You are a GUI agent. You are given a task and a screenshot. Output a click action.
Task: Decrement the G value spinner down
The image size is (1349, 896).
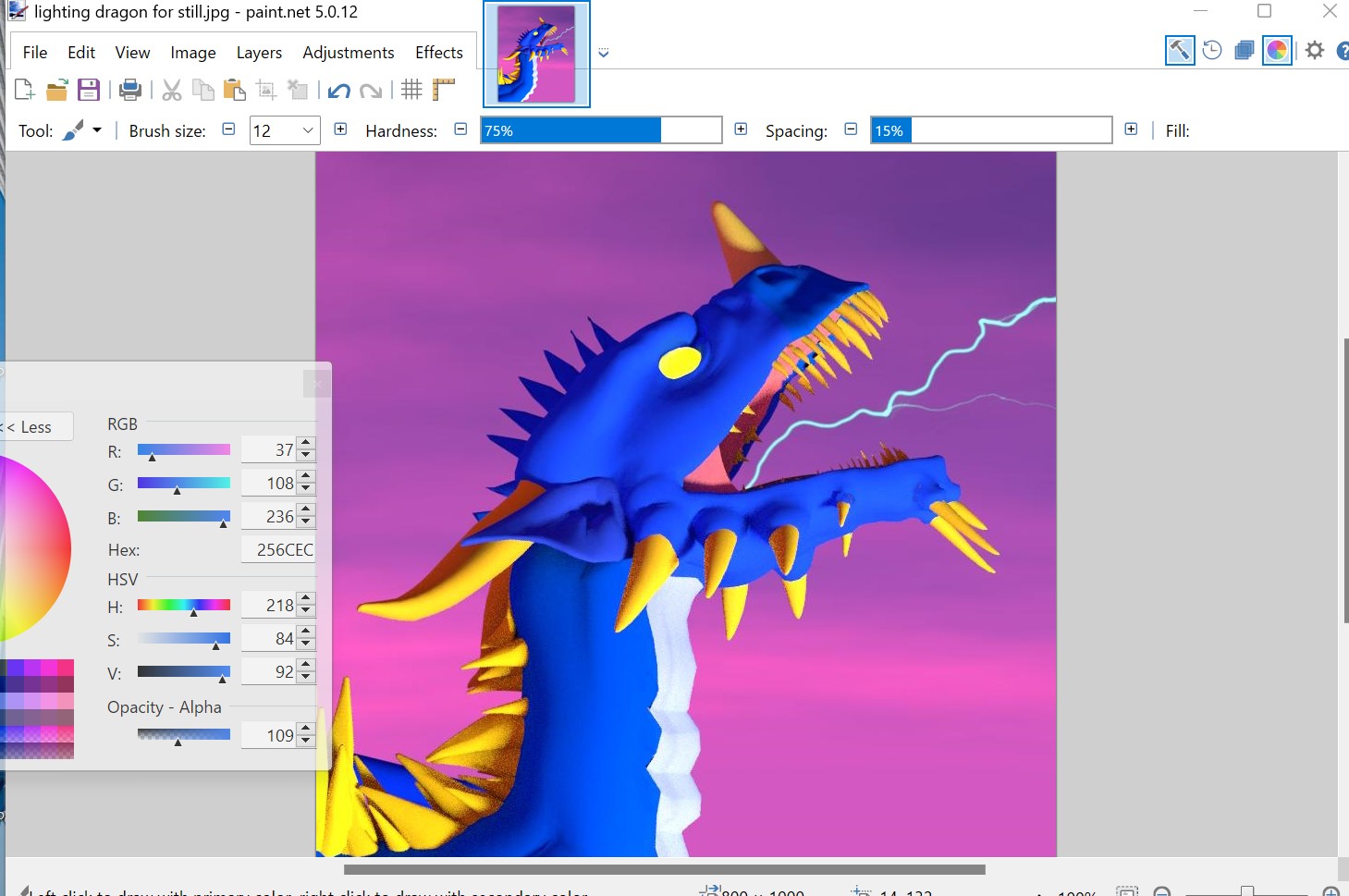pos(306,490)
